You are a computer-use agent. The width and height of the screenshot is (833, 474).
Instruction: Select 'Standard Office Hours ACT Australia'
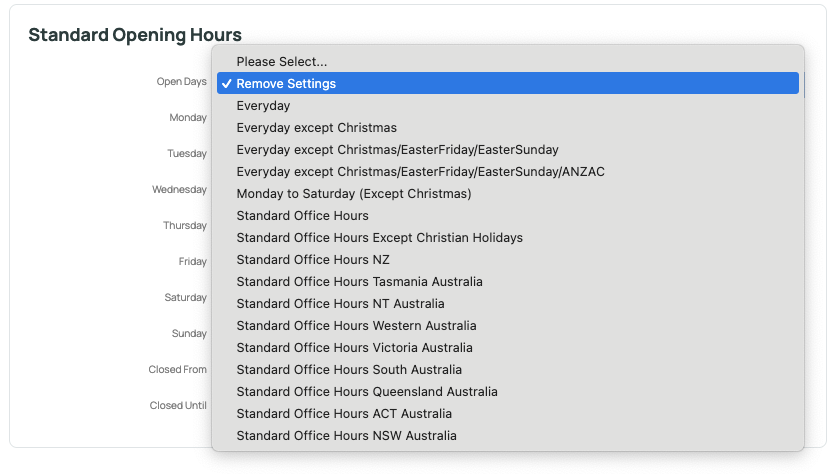click(508, 413)
